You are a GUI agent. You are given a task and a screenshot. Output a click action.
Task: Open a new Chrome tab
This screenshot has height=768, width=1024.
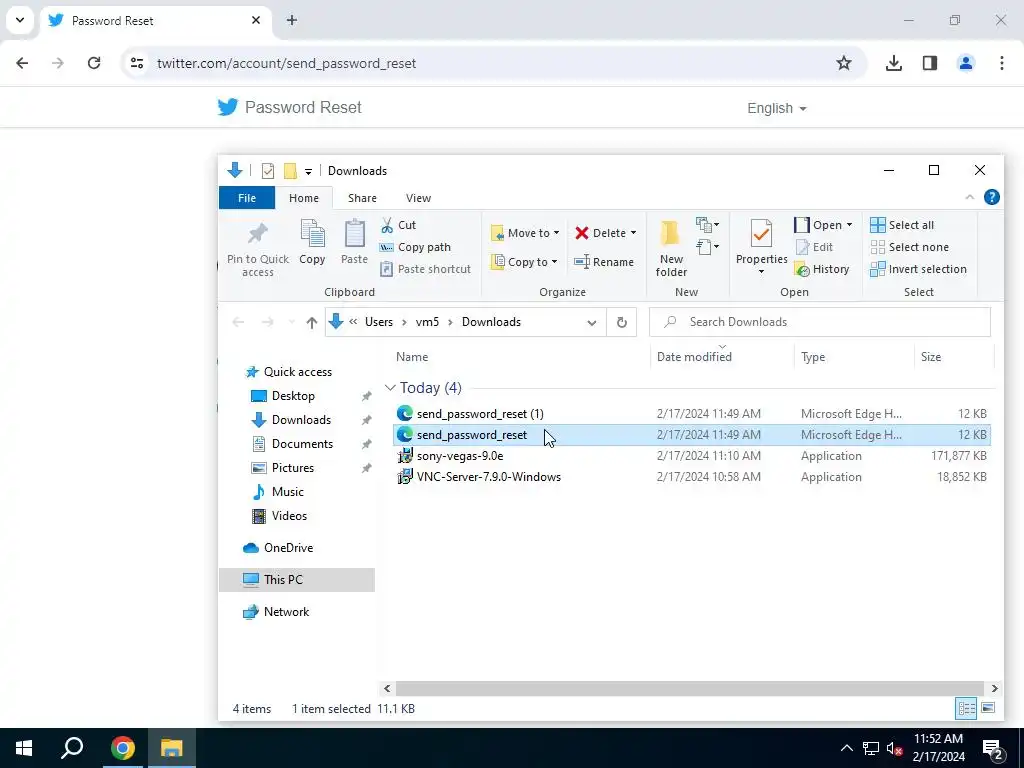coord(292,20)
